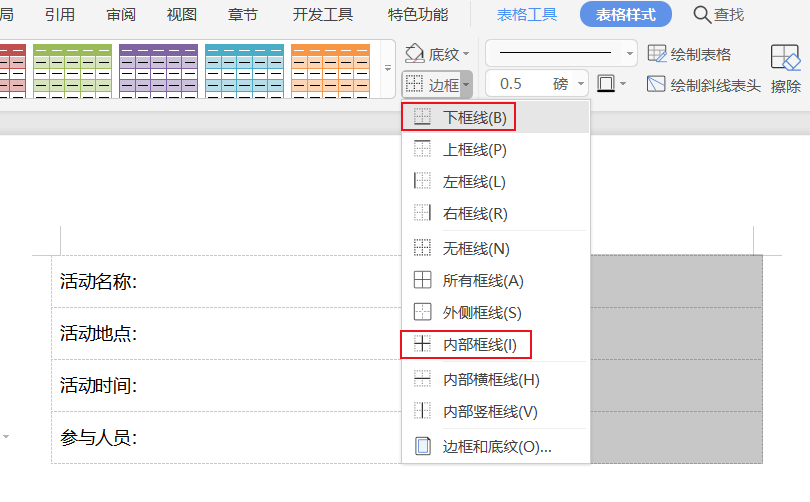This screenshot has height=502, width=810.
Task: Choose 右框线(R) menu item
Action: (495, 214)
